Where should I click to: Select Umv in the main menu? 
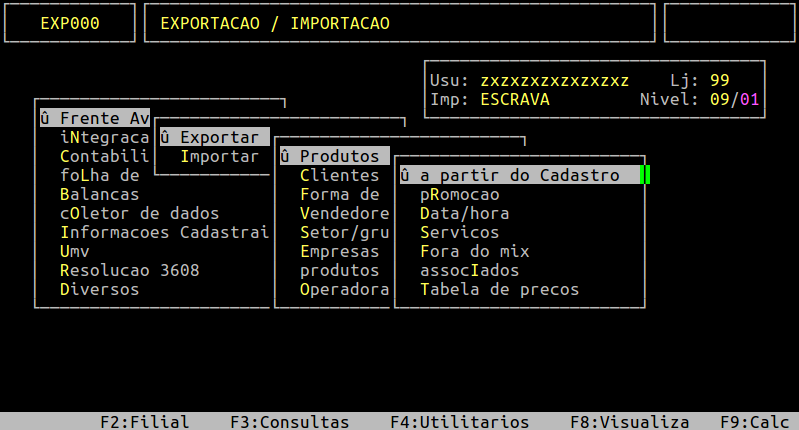coord(74,252)
